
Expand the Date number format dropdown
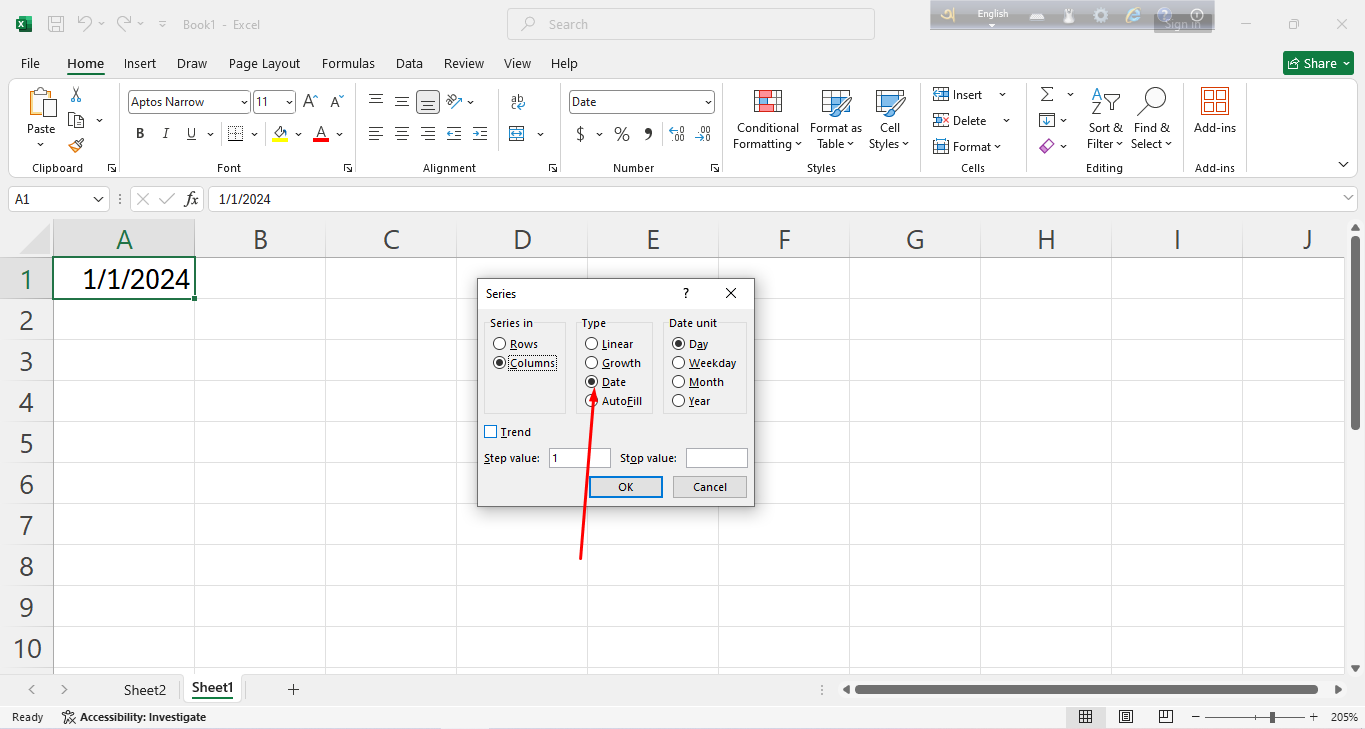708,102
